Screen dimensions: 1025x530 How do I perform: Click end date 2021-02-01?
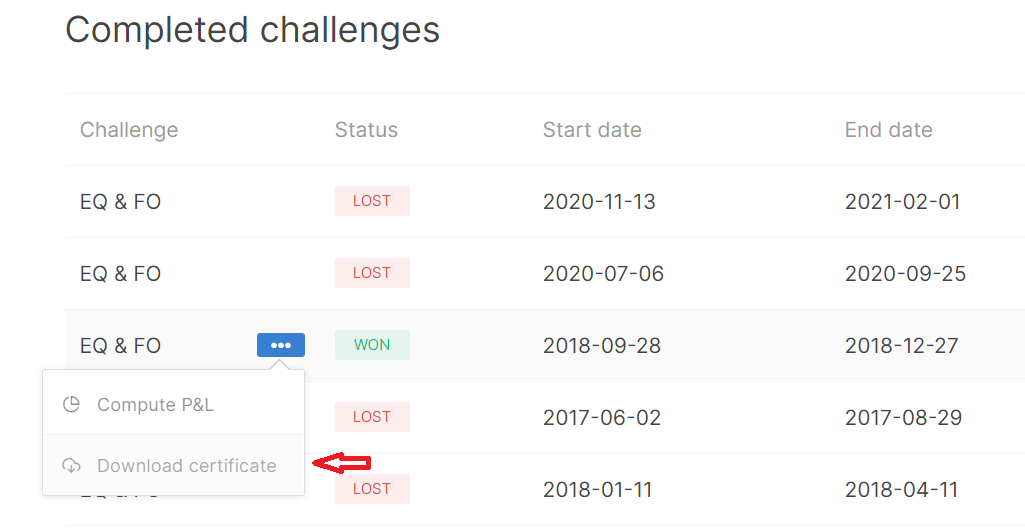coord(902,201)
